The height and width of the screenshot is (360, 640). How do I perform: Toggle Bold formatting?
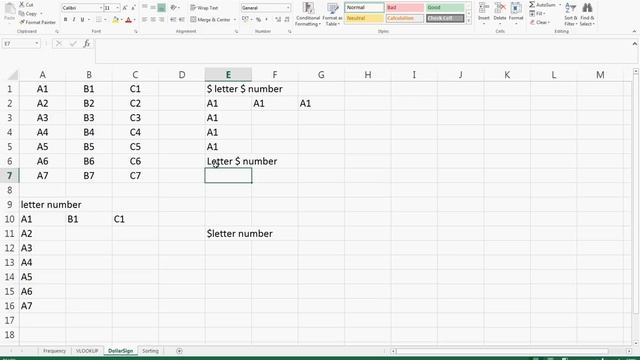click(65, 20)
